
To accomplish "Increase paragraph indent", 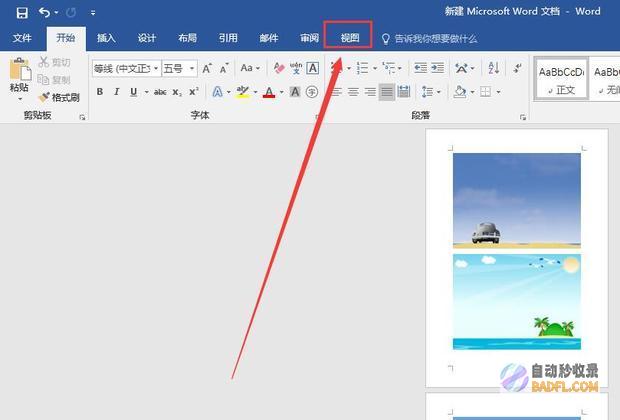I will pos(437,68).
